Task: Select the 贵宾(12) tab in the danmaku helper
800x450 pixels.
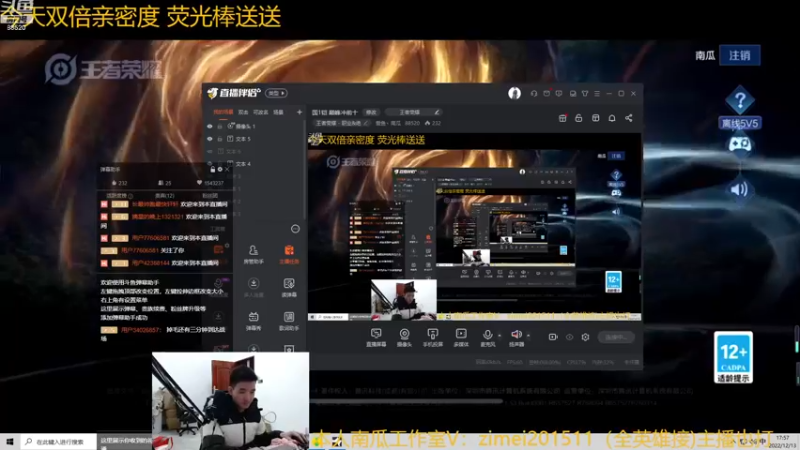Action: 164,195
